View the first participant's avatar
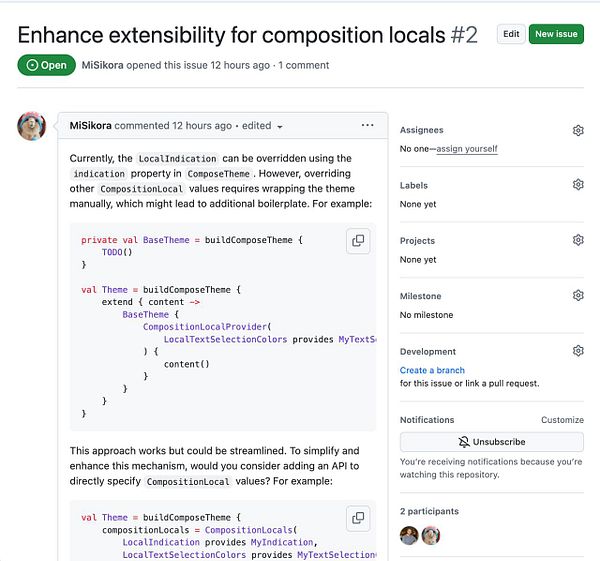Image resolution: width=600 pixels, height=561 pixels. click(409, 535)
